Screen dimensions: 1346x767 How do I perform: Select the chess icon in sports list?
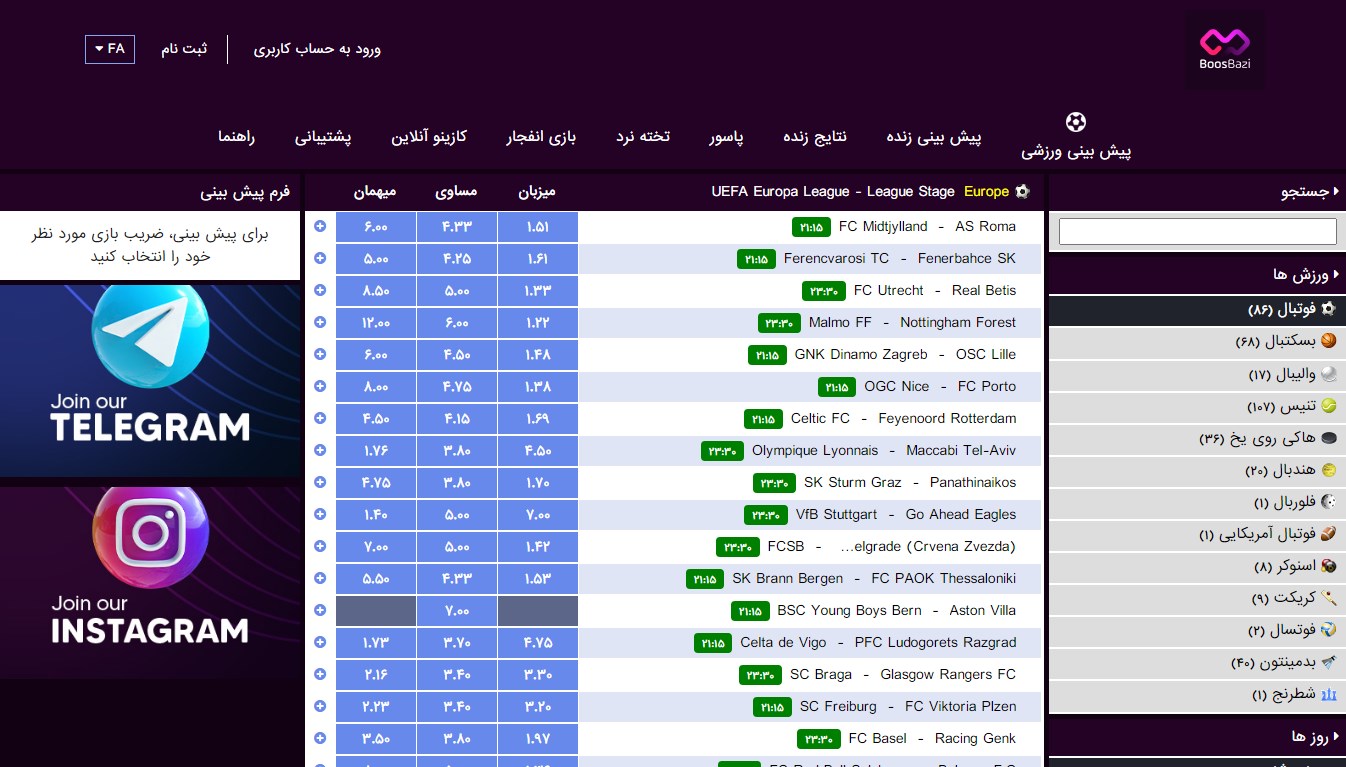tap(1328, 694)
